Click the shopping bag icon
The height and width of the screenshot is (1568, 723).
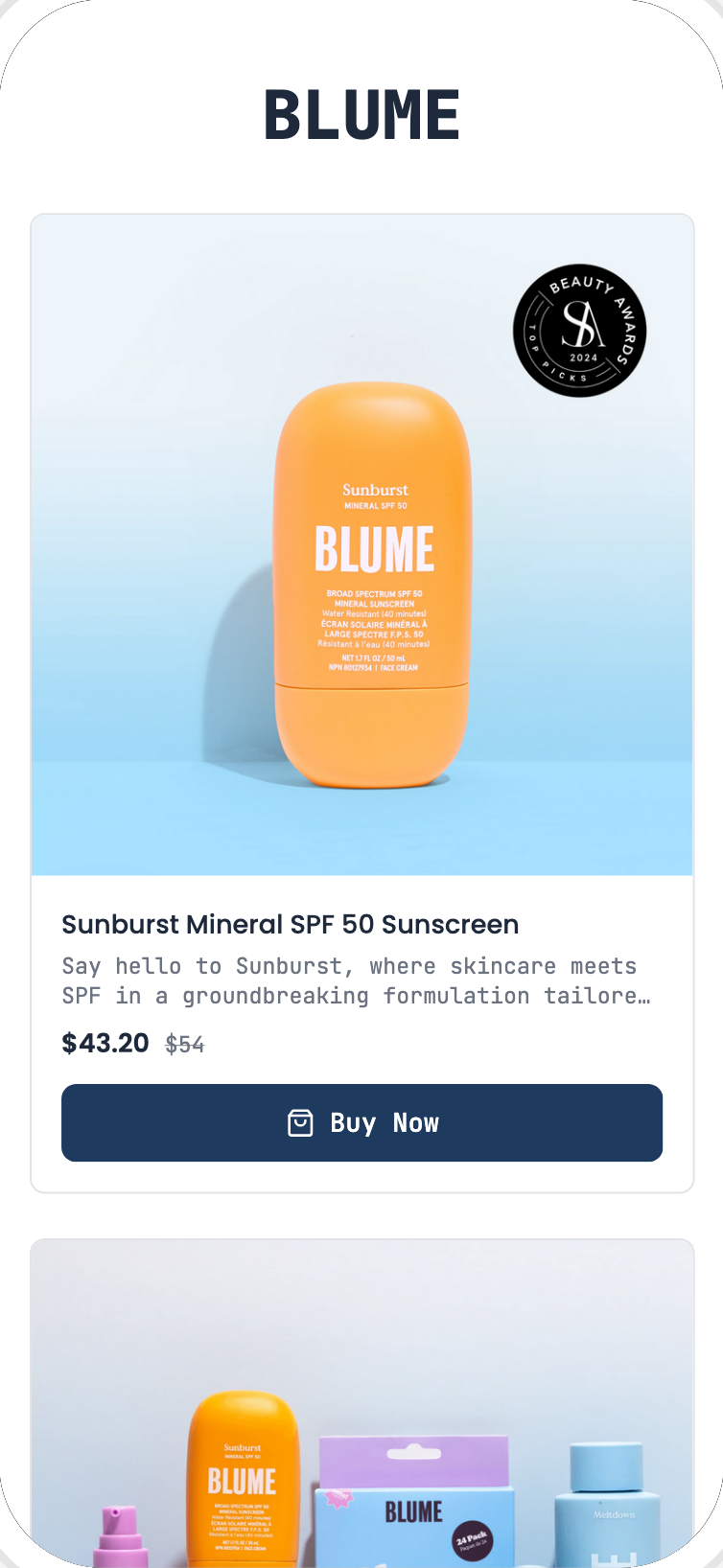pyautogui.click(x=300, y=1123)
